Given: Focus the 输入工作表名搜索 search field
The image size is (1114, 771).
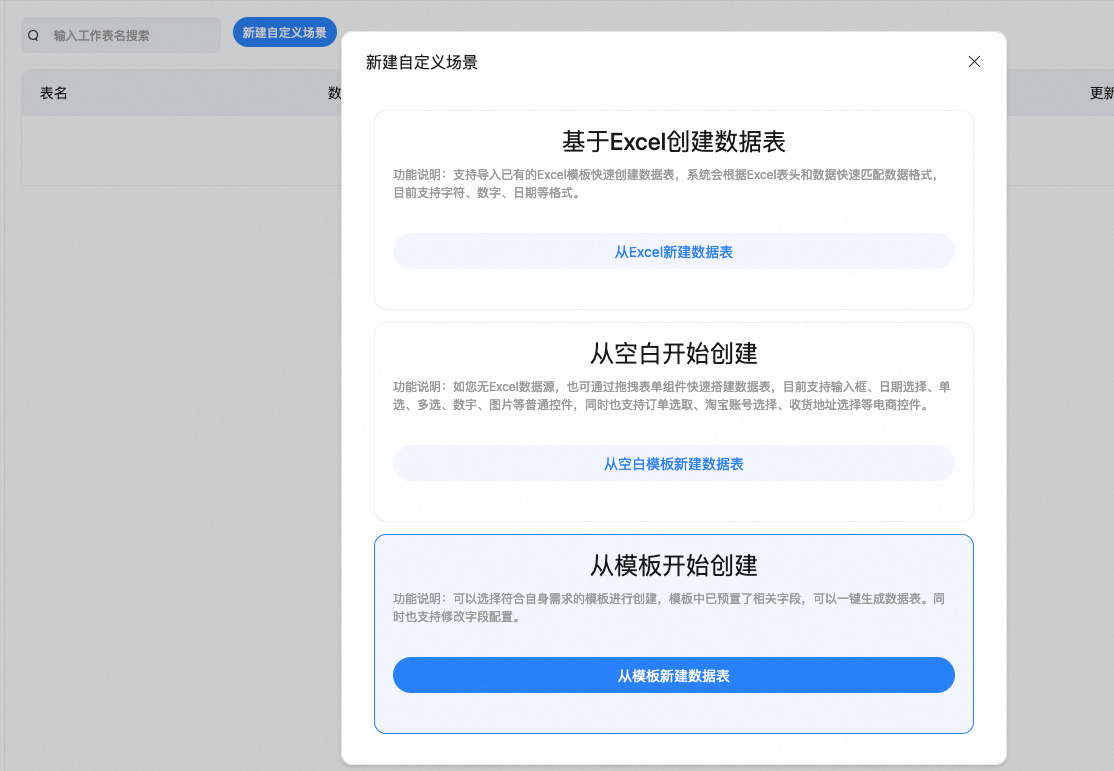Looking at the screenshot, I should pyautogui.click(x=130, y=35).
